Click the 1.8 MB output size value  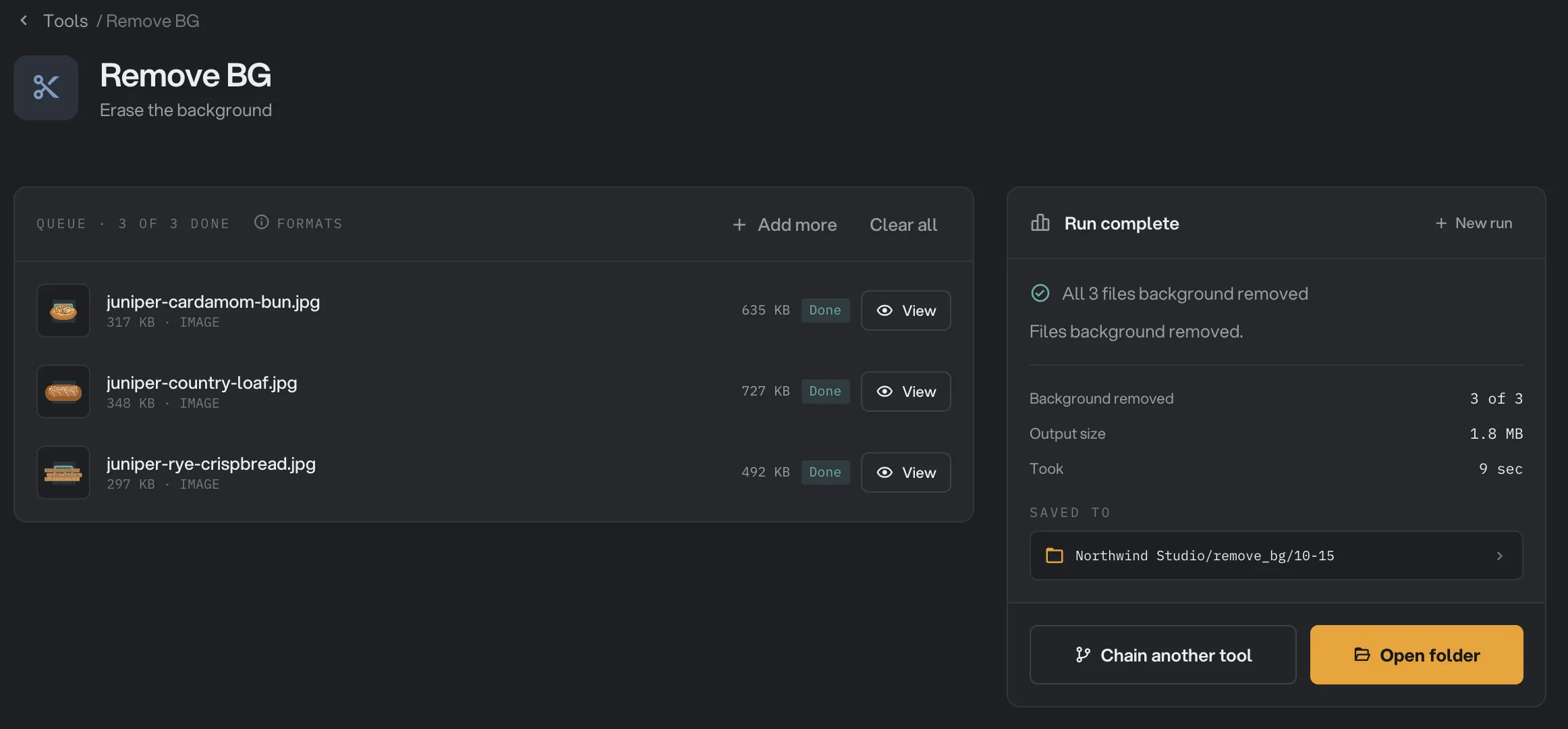point(1496,434)
